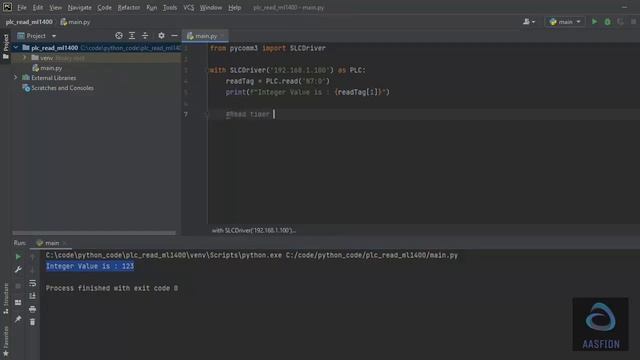Click the print statement code line
The width and height of the screenshot is (640, 360).
(308, 92)
